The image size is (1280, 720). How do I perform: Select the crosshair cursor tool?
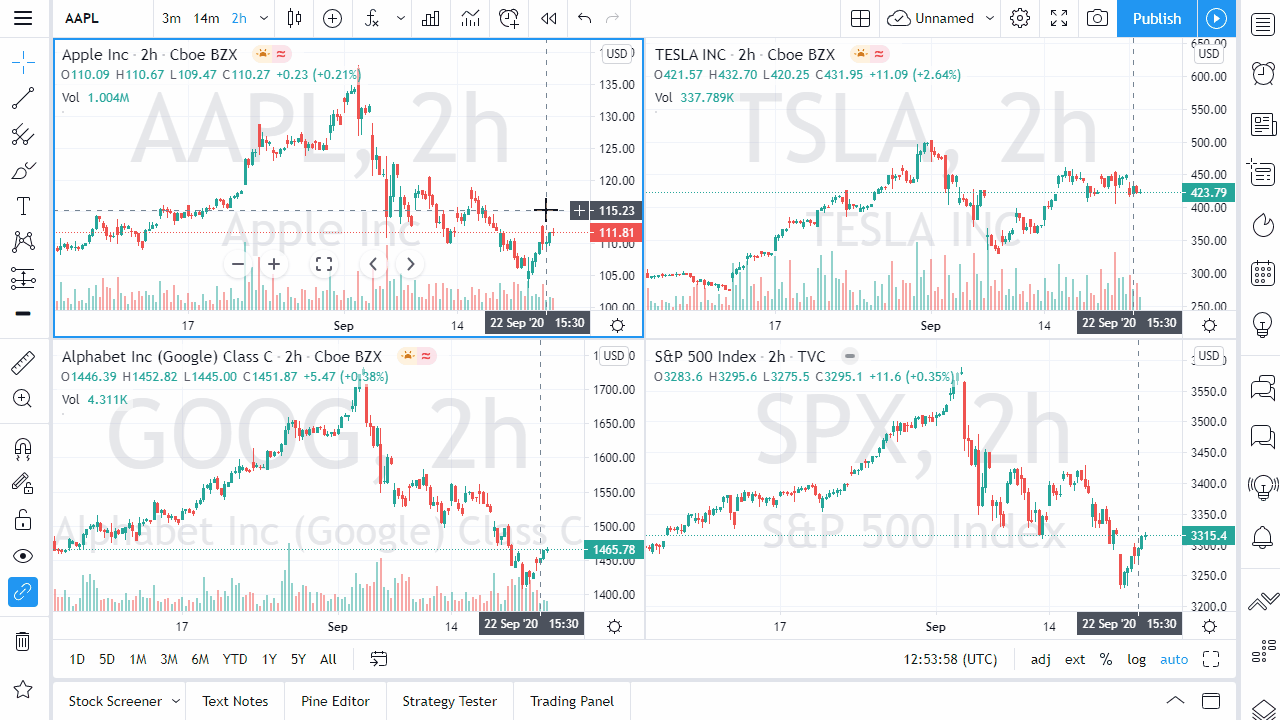click(x=23, y=63)
